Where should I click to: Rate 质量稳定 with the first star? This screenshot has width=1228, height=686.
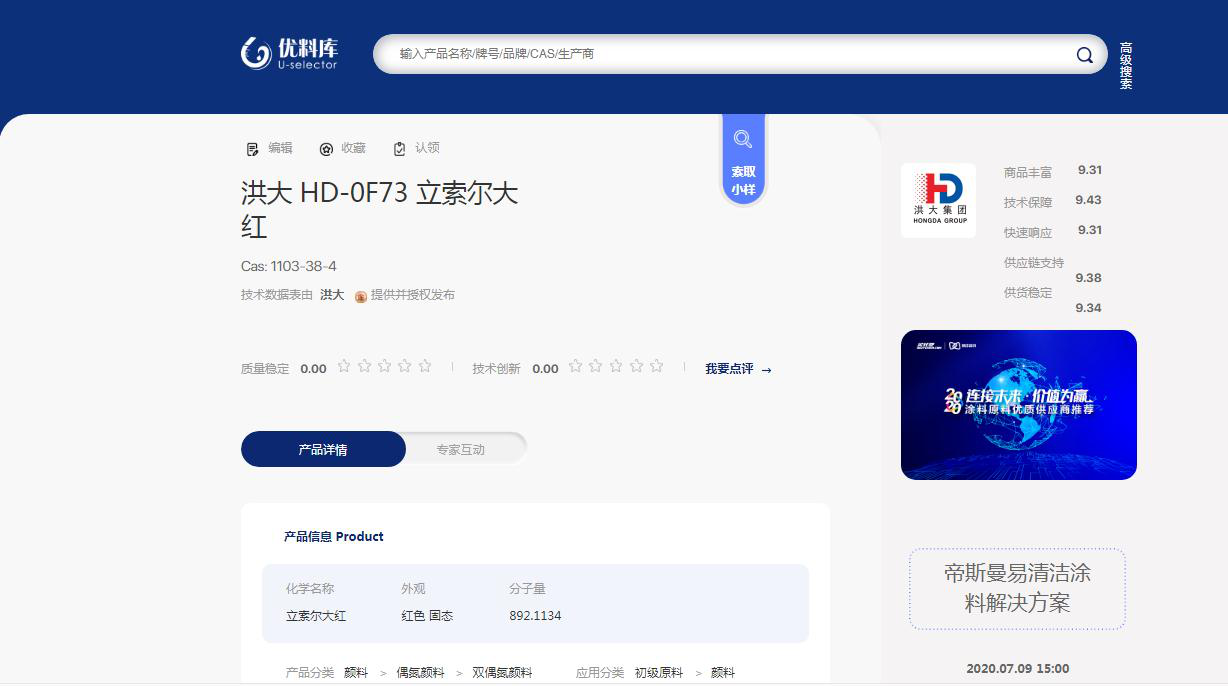tap(344, 366)
